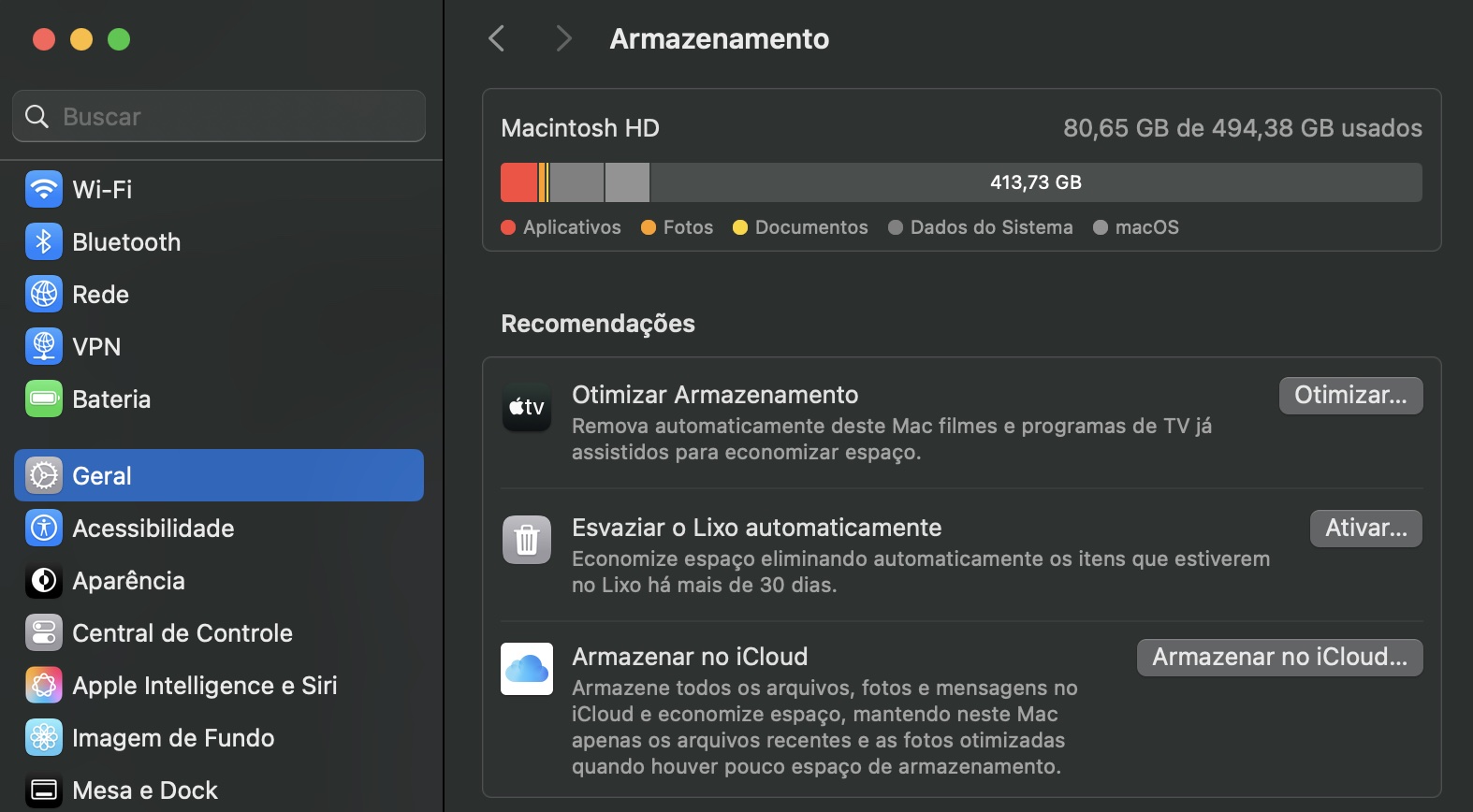Screen dimensions: 1473x812
Task: Click Esvaziar o Lixo automaticamente title
Action: (x=756, y=528)
